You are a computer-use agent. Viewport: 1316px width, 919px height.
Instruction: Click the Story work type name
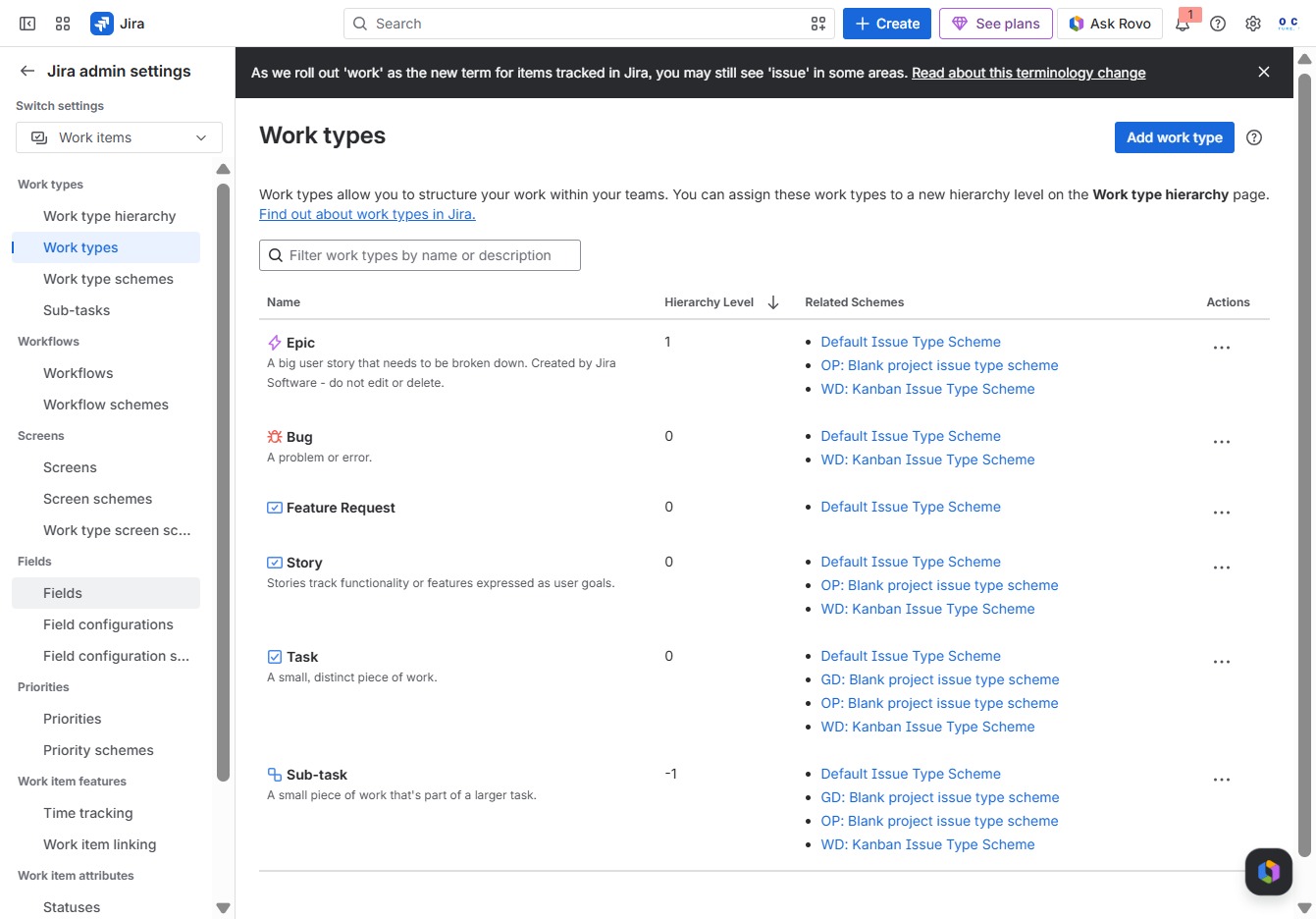[304, 563]
